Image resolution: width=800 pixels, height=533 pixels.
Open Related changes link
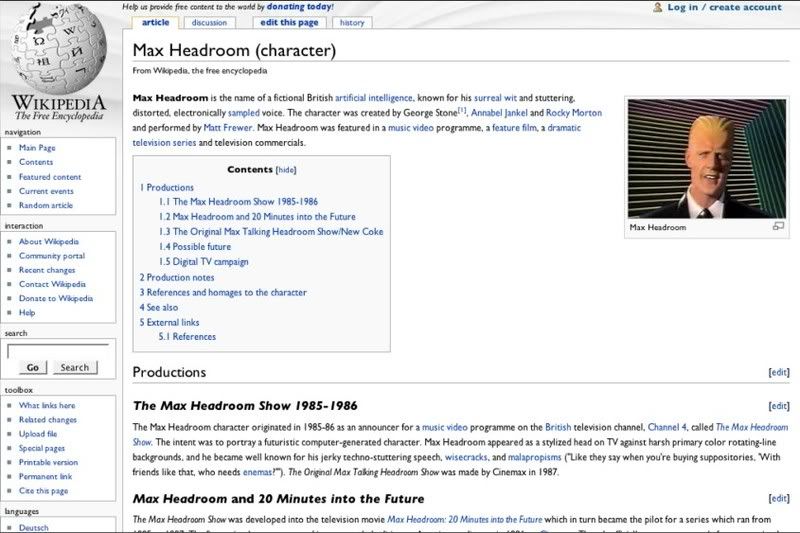48,420
